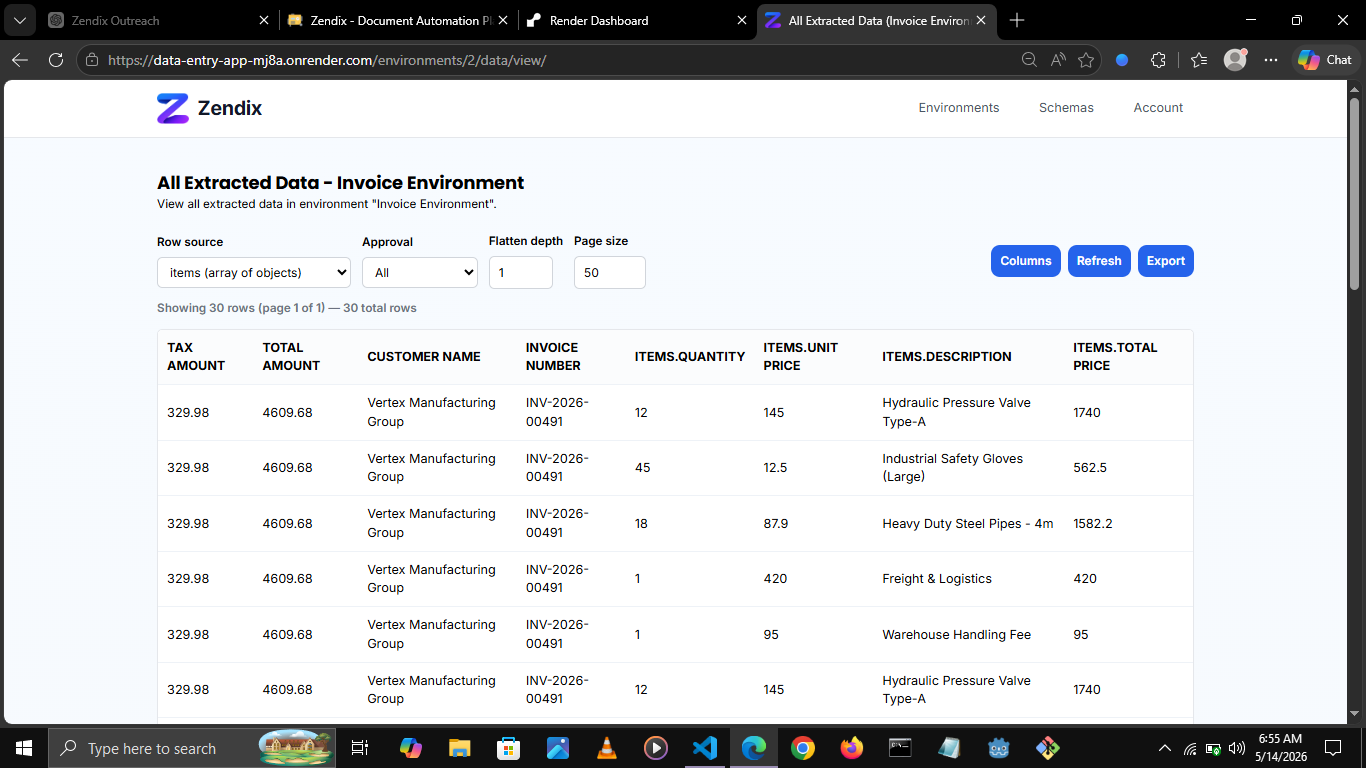This screenshot has height=768, width=1366.
Task: Open the zoom magnifier icon in the address bar
Action: tap(1029, 60)
